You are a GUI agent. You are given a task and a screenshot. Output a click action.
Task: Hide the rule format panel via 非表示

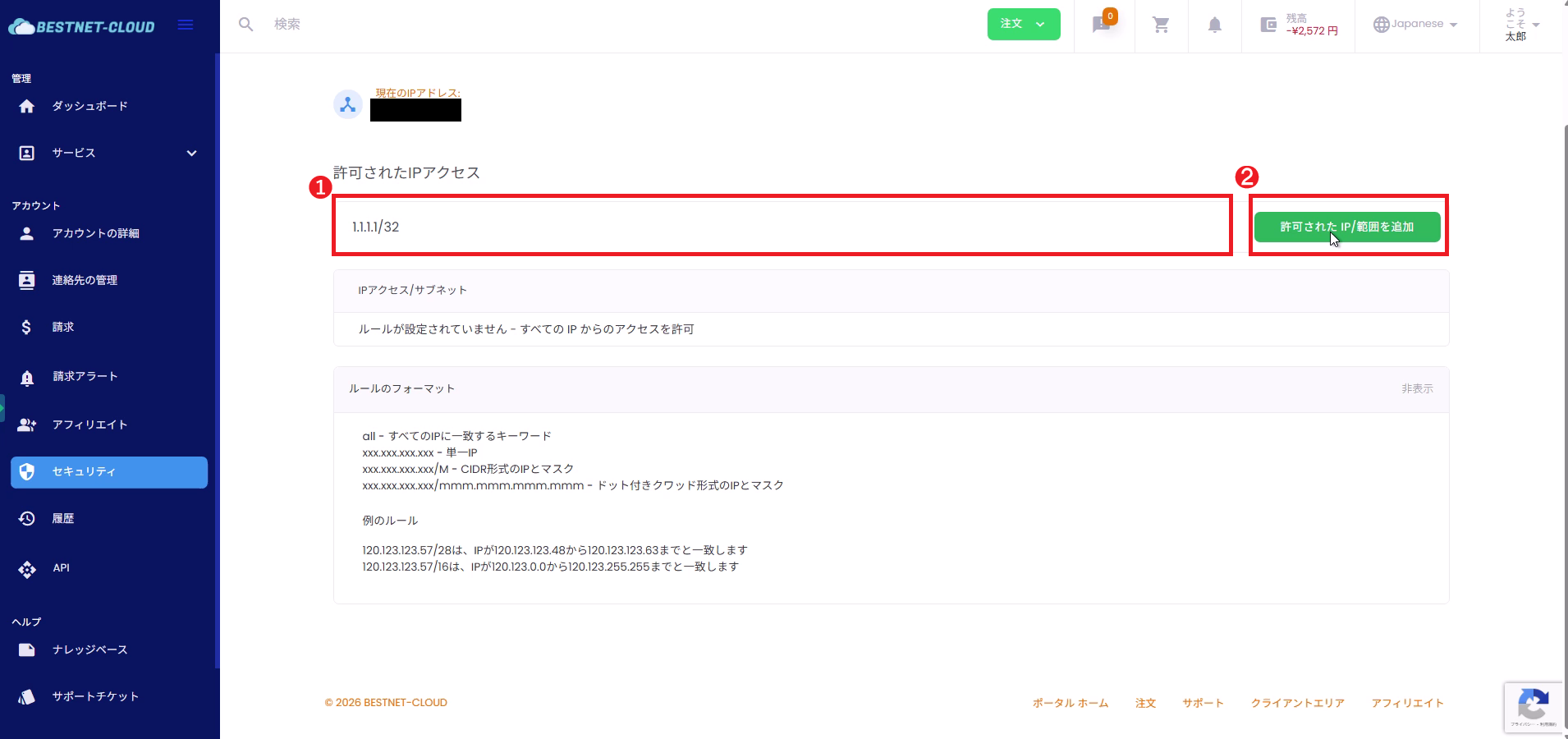point(1416,388)
